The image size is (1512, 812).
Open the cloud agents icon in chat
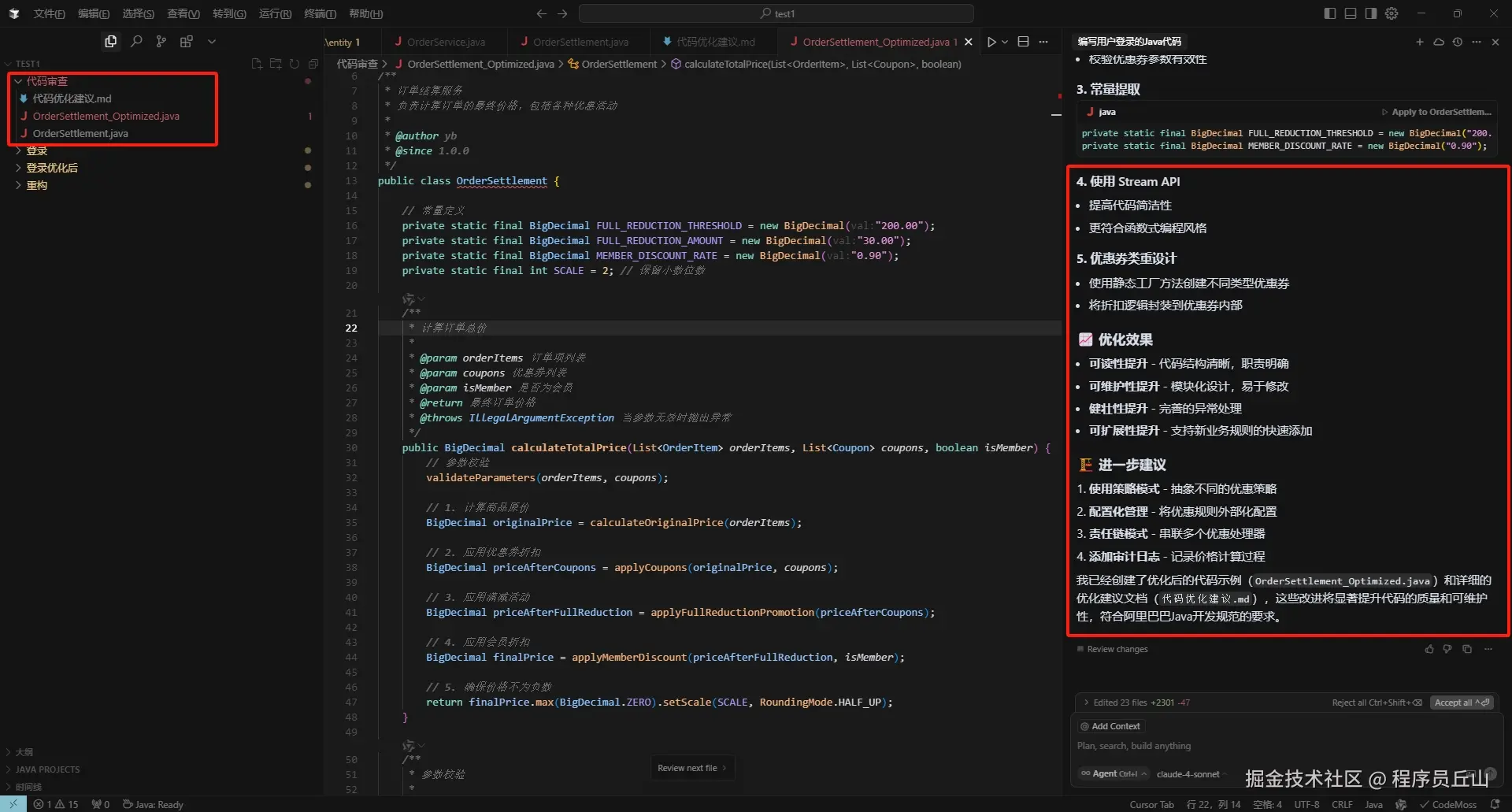pos(1439,42)
